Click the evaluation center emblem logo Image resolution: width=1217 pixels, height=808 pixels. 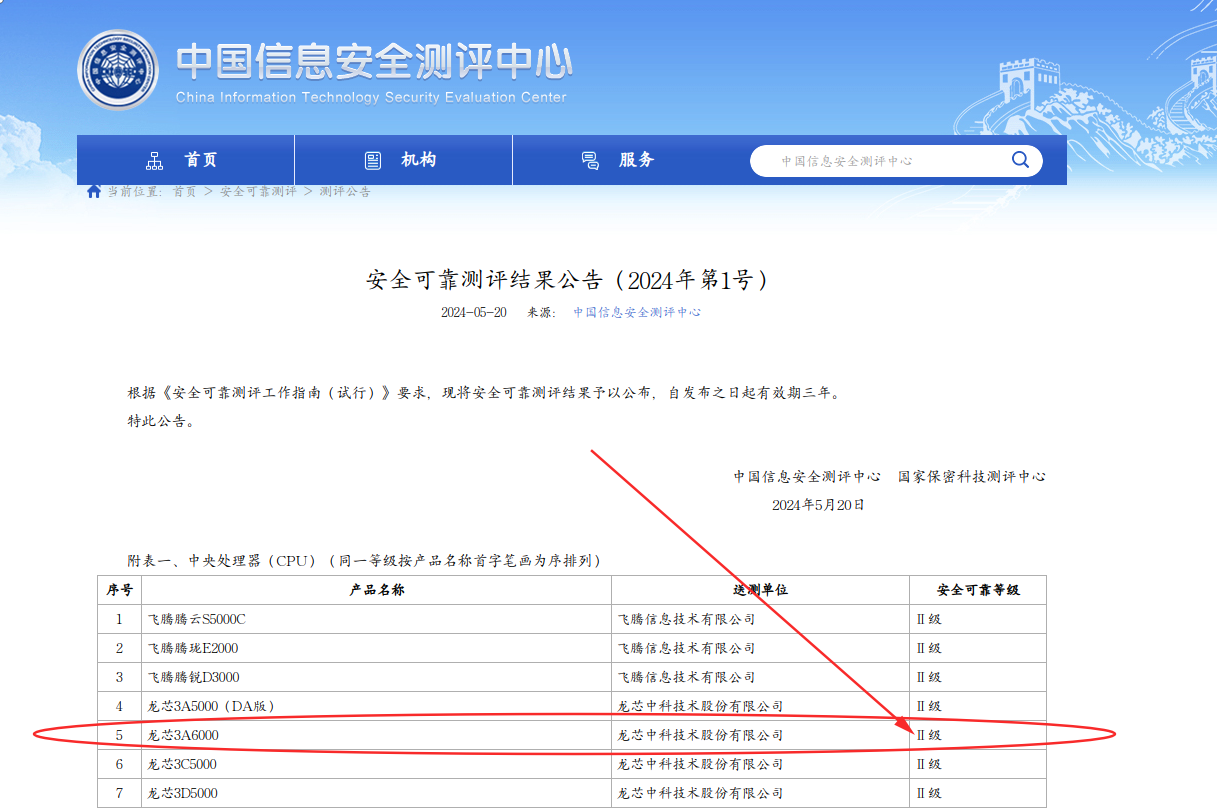(x=118, y=70)
